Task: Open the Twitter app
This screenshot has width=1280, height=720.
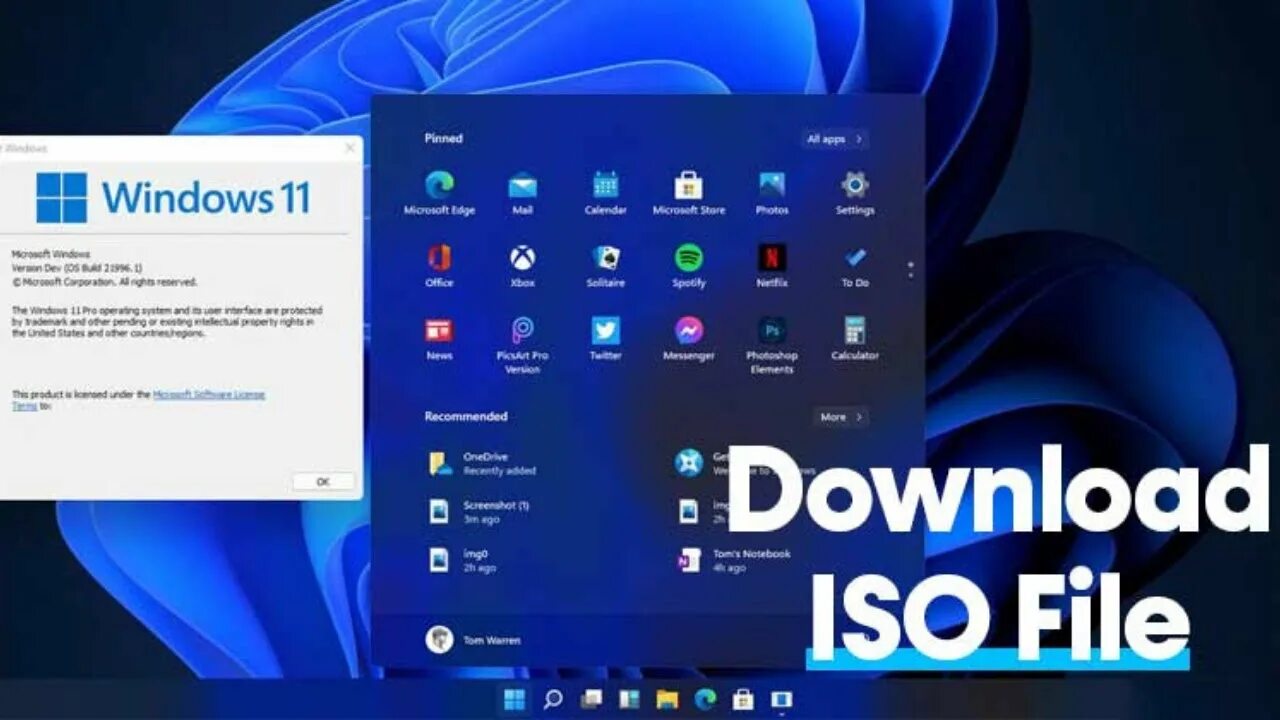Action: (x=605, y=339)
